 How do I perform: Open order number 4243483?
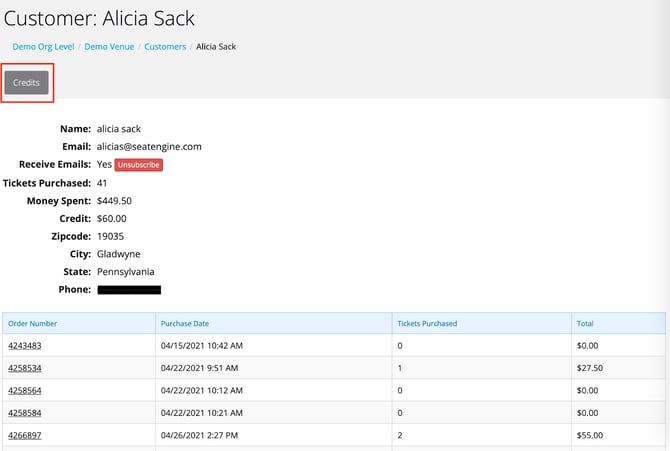pyautogui.click(x=24, y=346)
